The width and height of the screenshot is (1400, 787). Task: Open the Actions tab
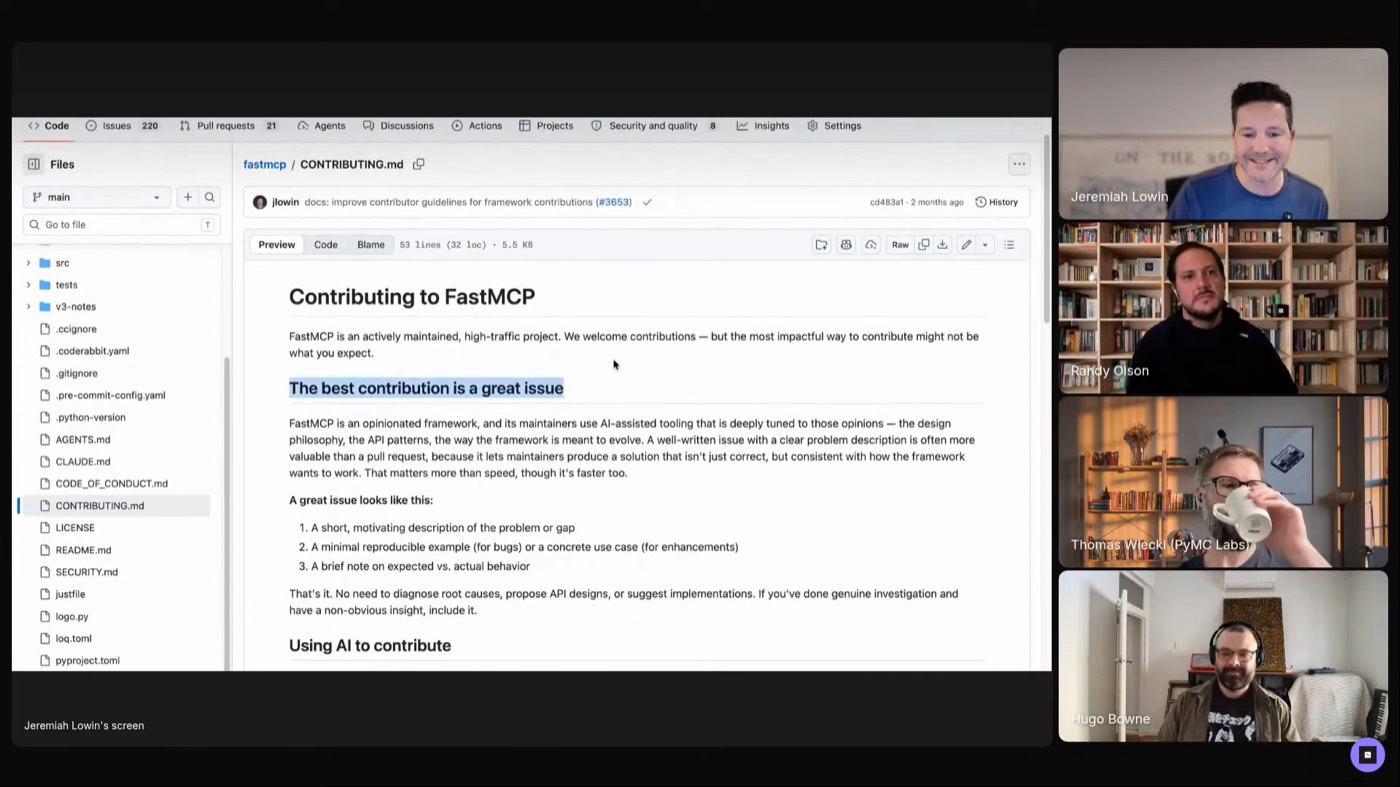point(476,126)
